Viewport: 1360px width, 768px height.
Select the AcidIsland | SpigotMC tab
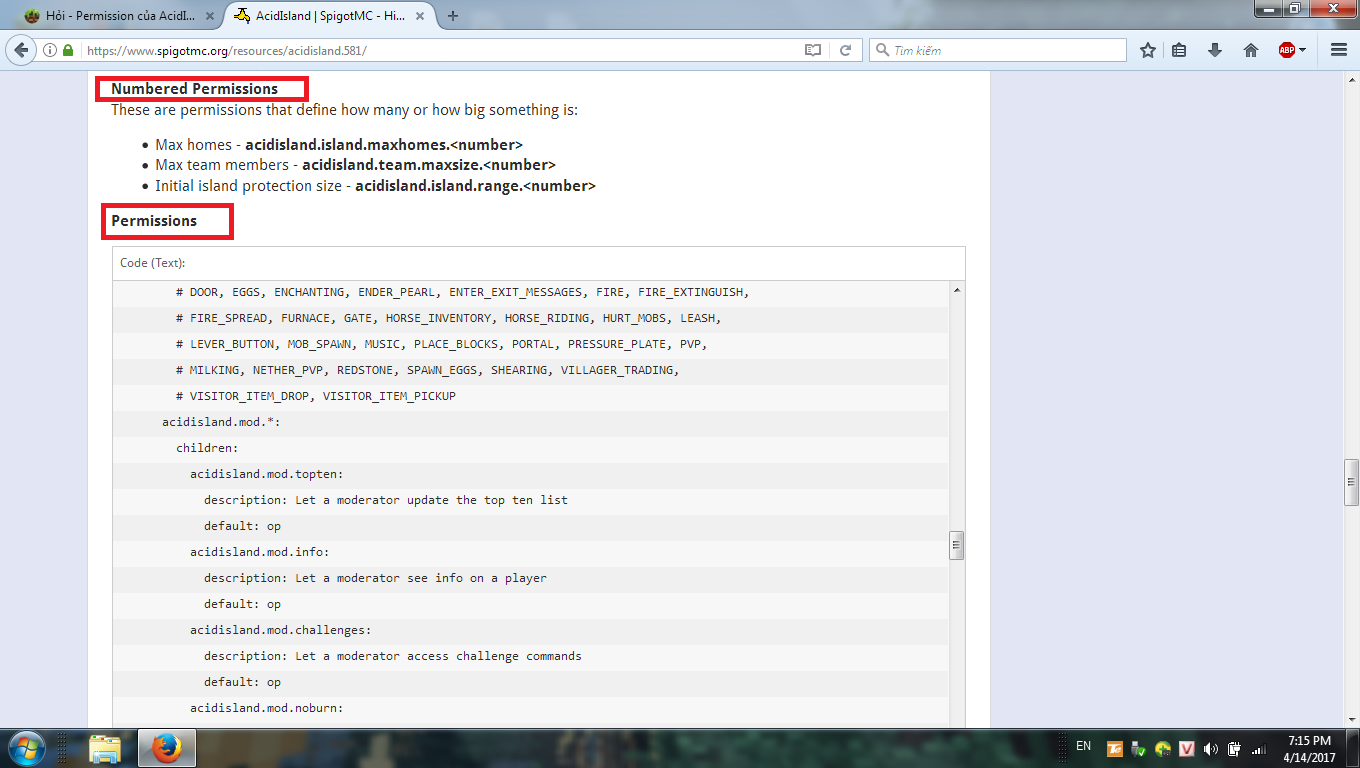pyautogui.click(x=330, y=16)
